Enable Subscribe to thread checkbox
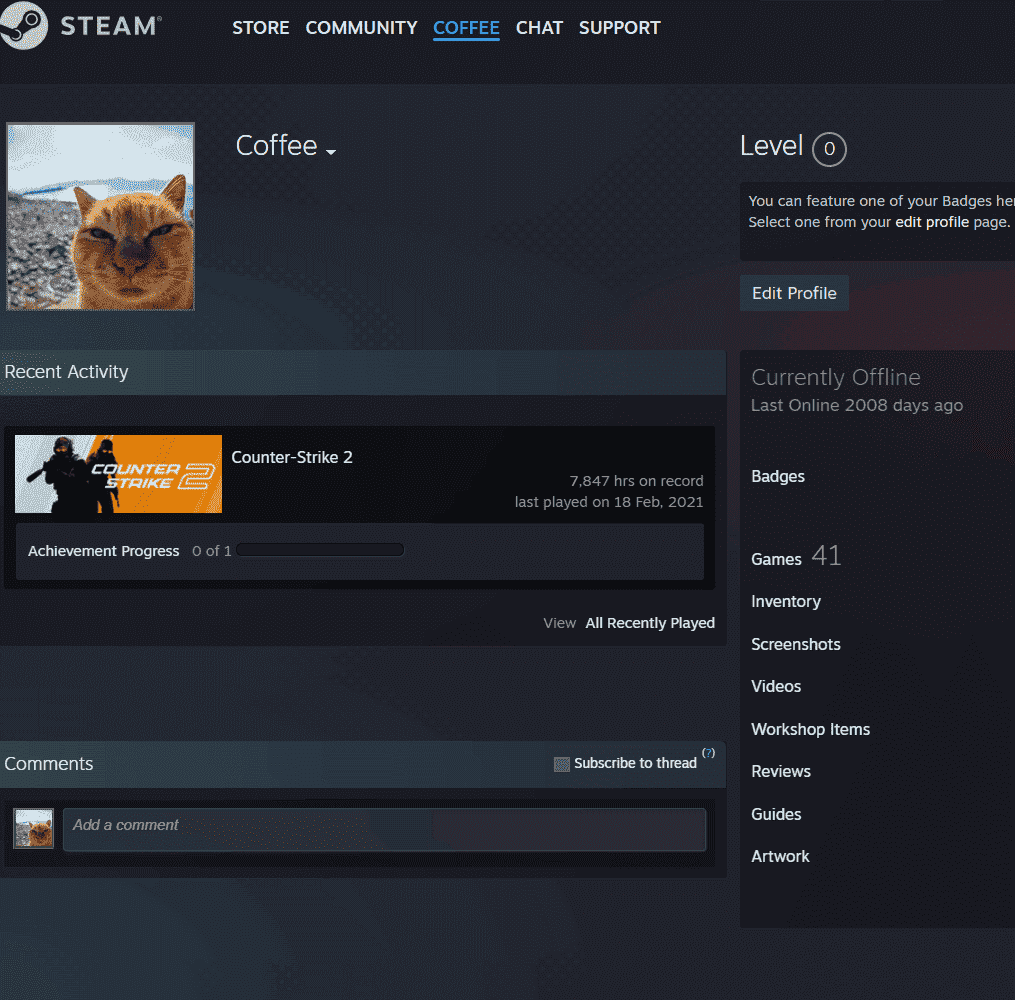 [561, 764]
